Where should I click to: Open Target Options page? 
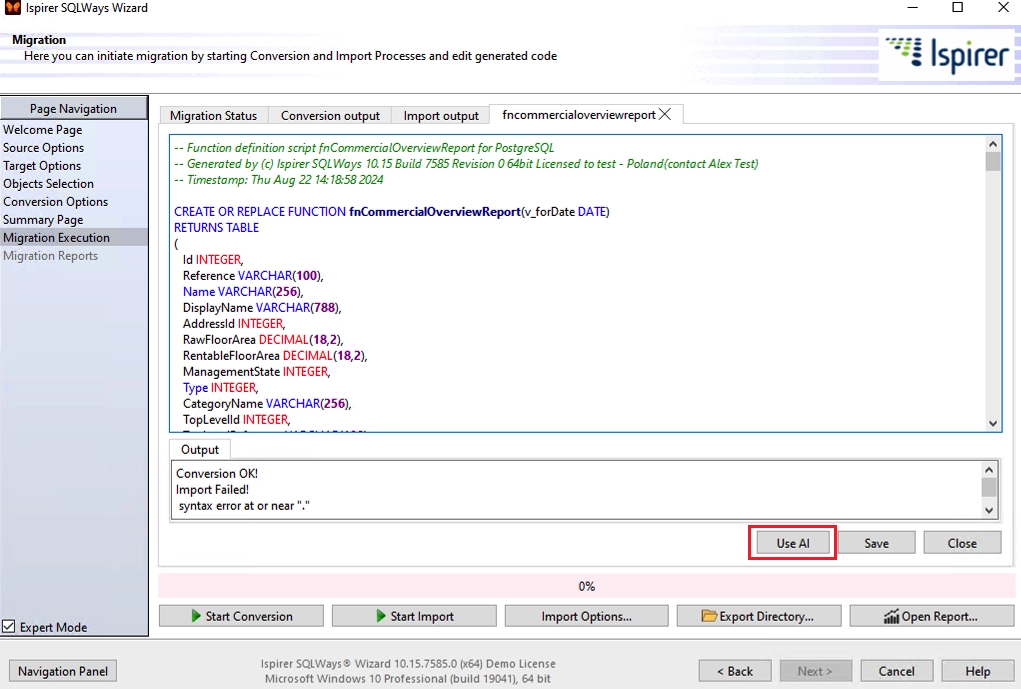(42, 166)
